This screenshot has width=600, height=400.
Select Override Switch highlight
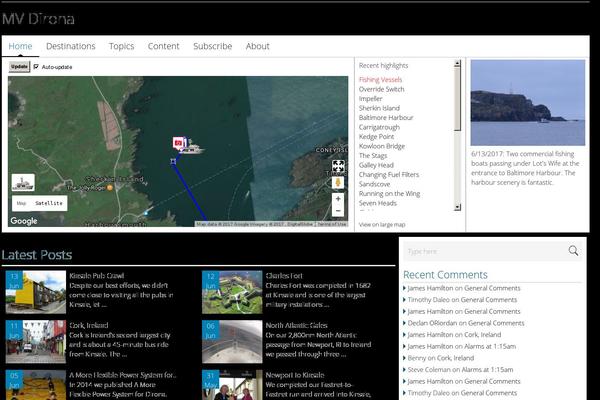point(382,89)
